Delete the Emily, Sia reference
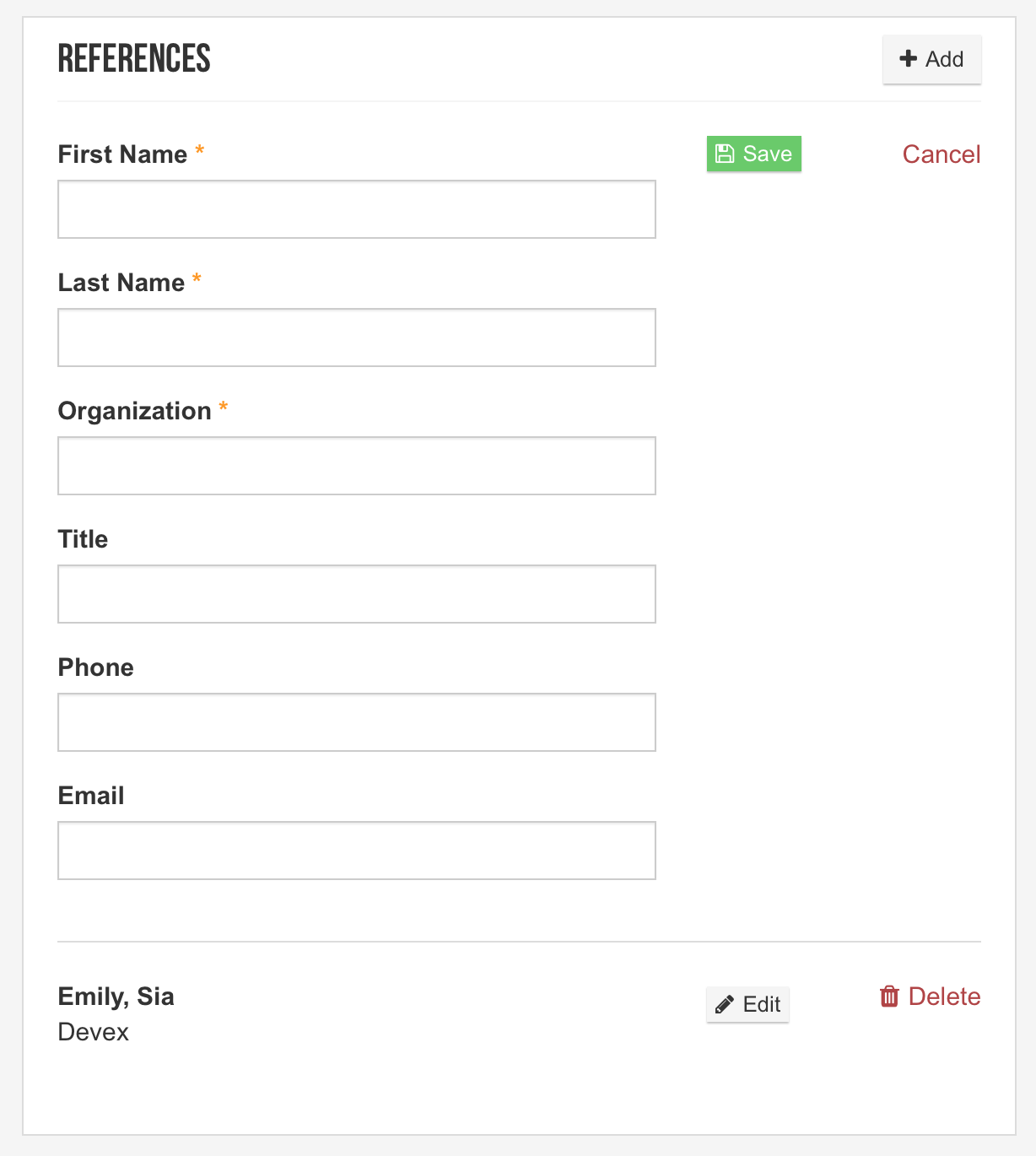This screenshot has width=1036, height=1156. click(x=930, y=997)
